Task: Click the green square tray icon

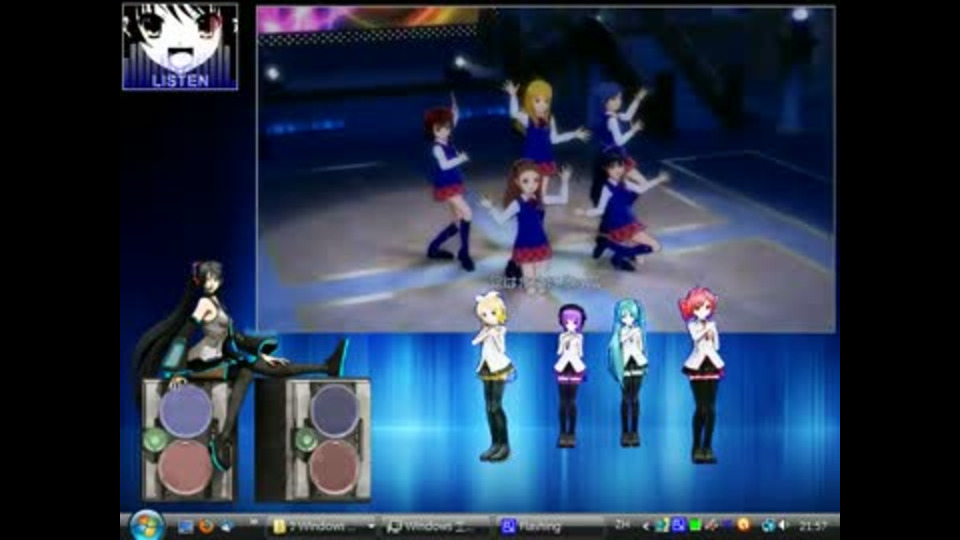Action: [x=695, y=525]
